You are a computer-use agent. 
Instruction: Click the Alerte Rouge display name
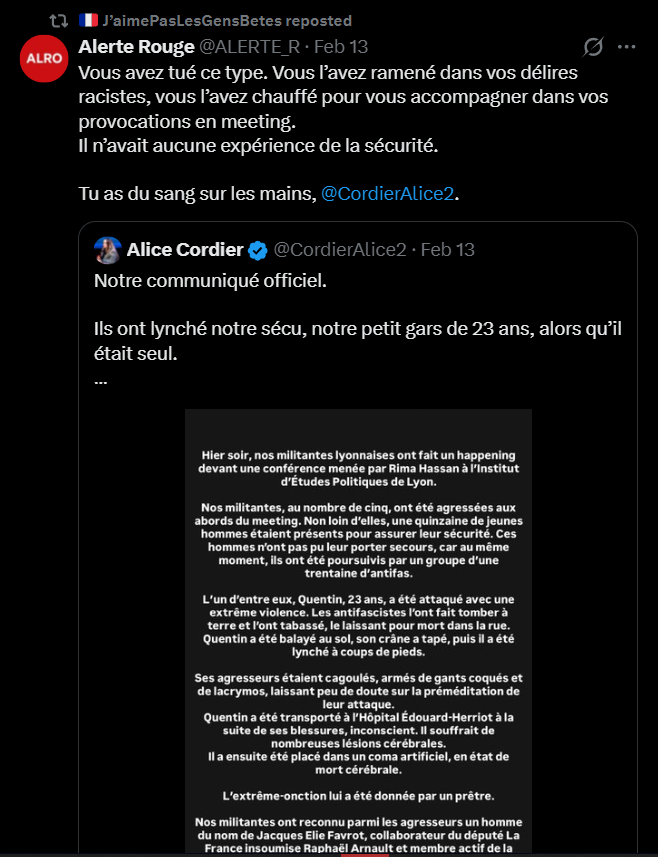click(135, 47)
